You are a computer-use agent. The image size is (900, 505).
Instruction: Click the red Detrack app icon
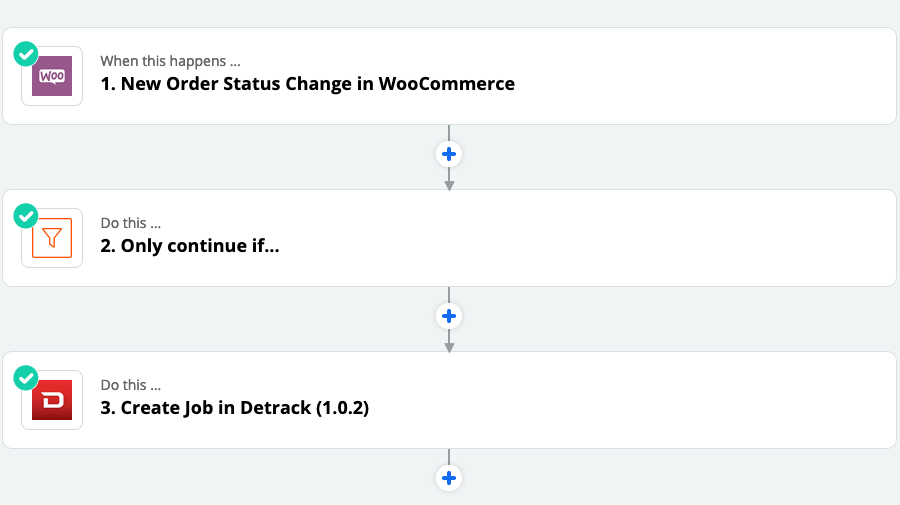[52, 400]
